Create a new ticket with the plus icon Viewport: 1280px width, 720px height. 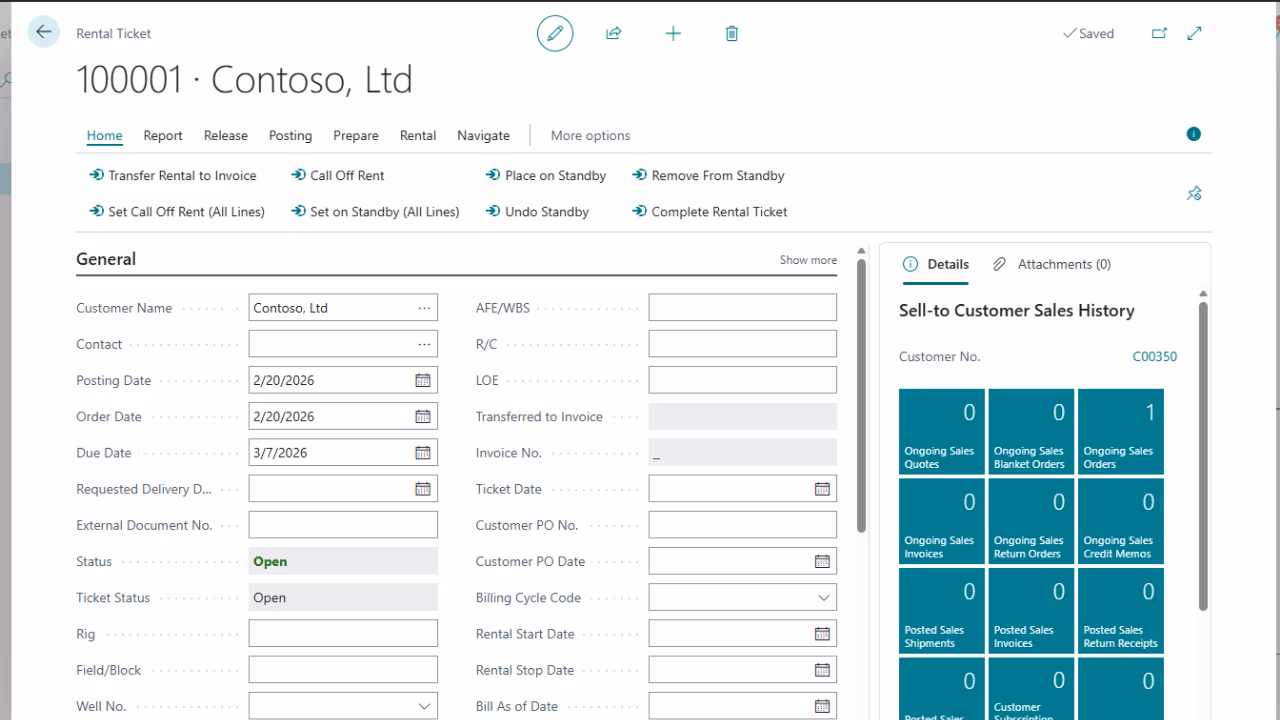pyautogui.click(x=673, y=33)
